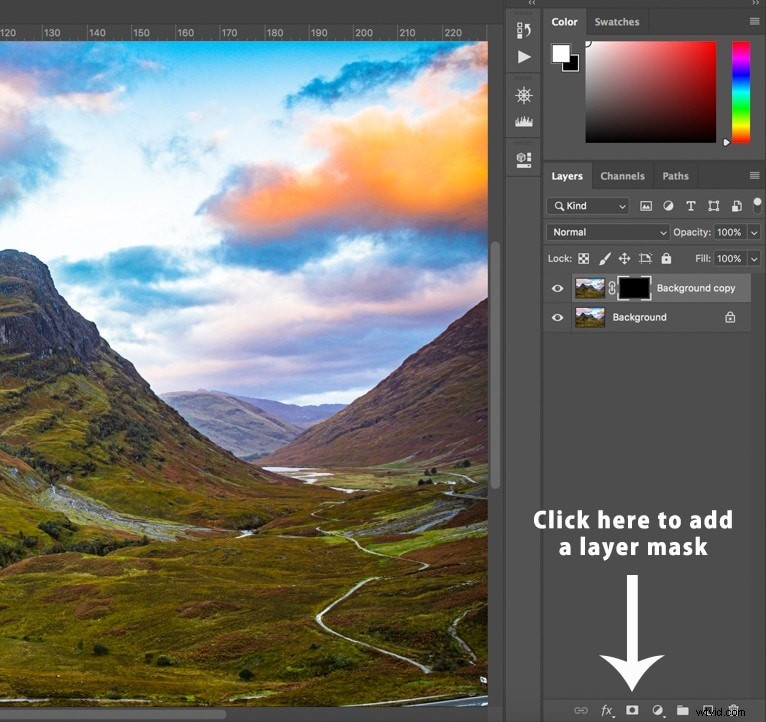
Task: Open the Actions panel play icon
Action: click(x=524, y=57)
